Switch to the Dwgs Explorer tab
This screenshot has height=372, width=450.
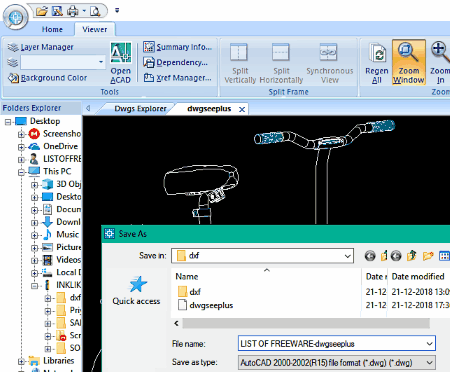pyautogui.click(x=140, y=109)
